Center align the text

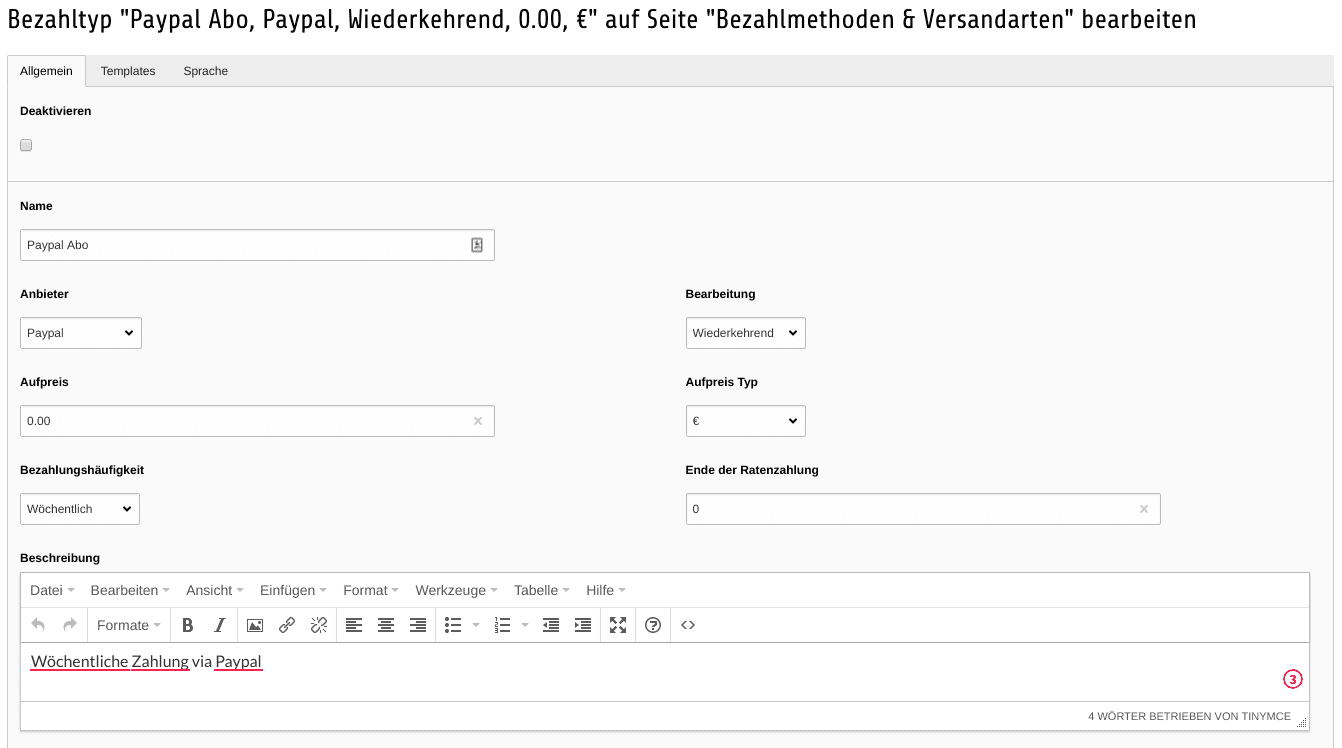386,625
